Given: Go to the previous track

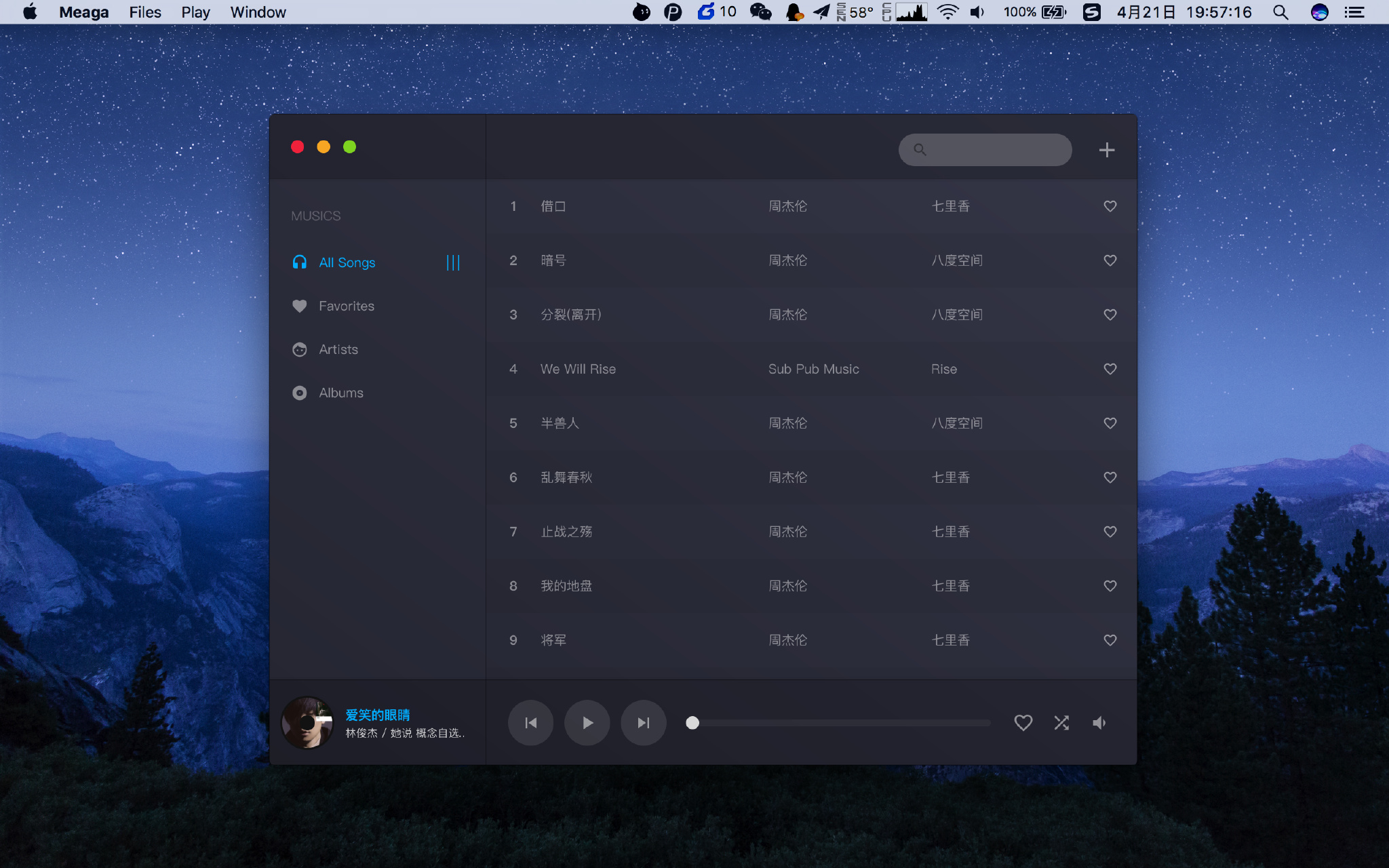Looking at the screenshot, I should click(x=531, y=723).
